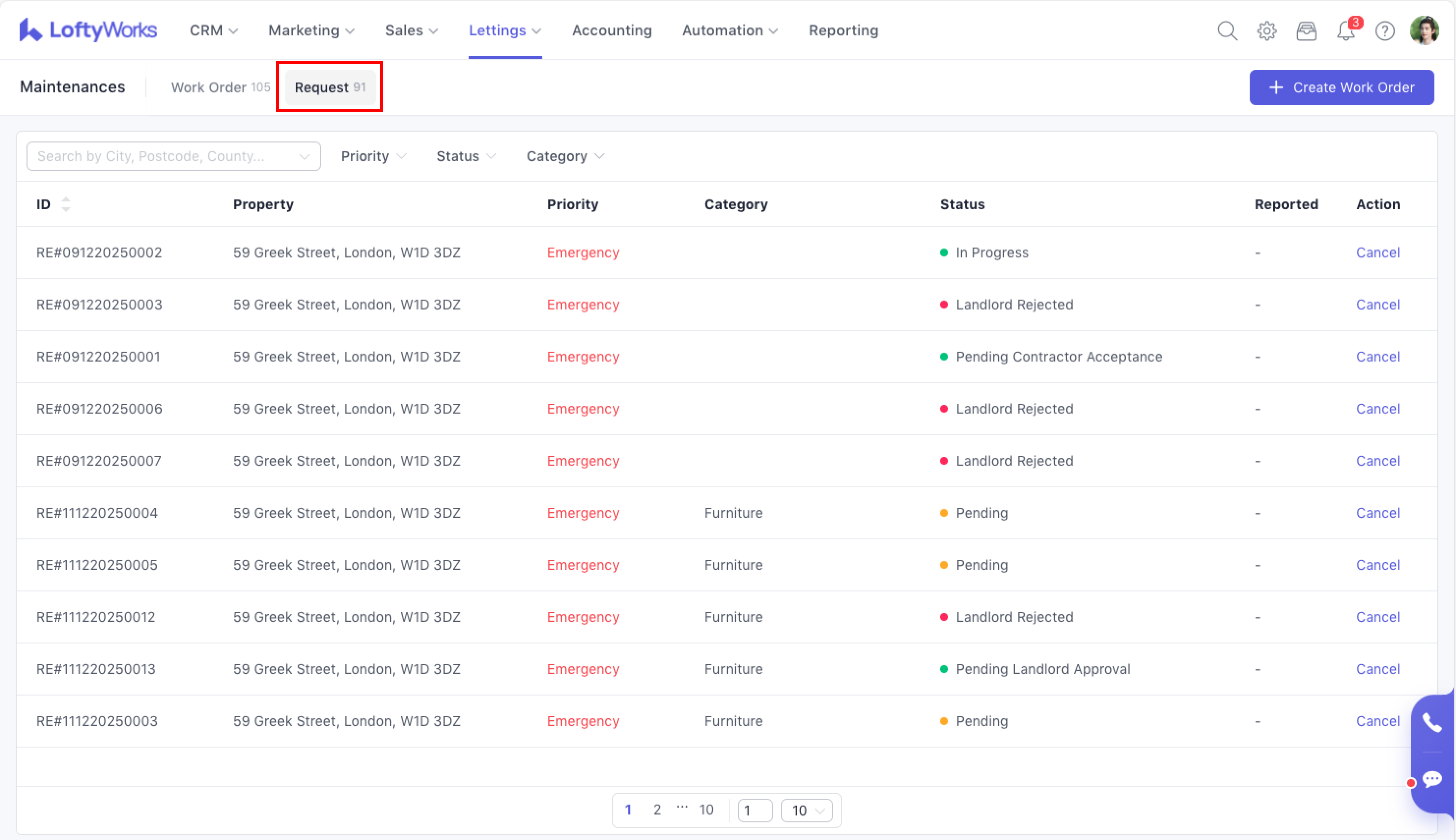The image size is (1456, 840).
Task: Open the page size 10 dropdown
Action: coord(807,811)
